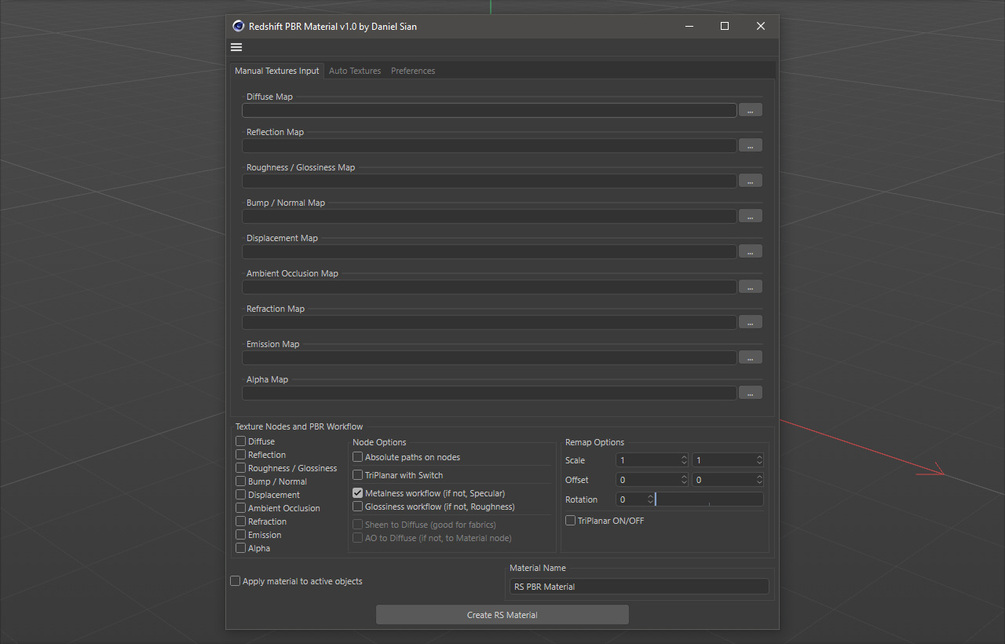Screen dimensions: 1005x644
Task: Check Glossiness workflow option
Action: point(358,506)
